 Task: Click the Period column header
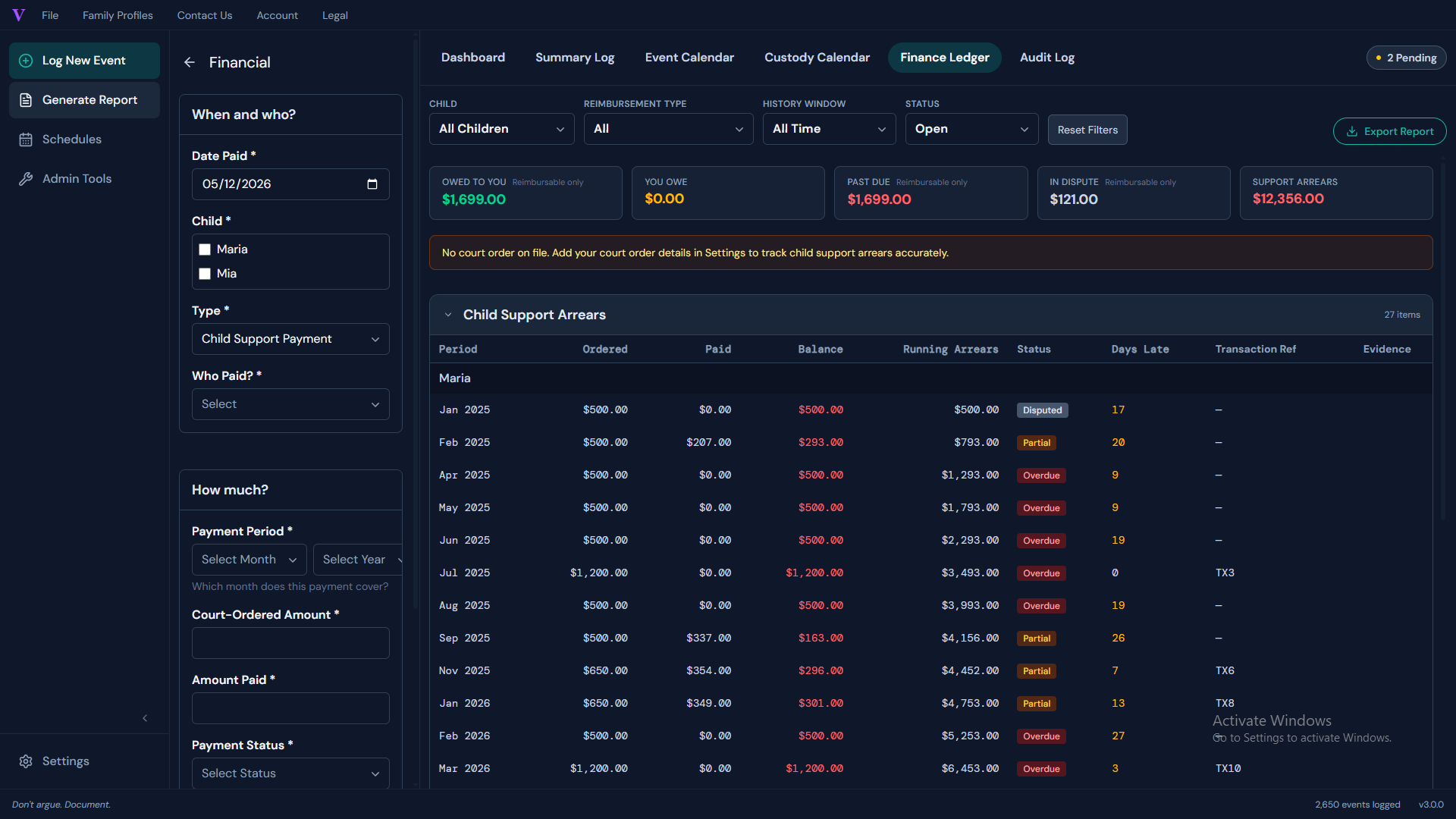(458, 350)
